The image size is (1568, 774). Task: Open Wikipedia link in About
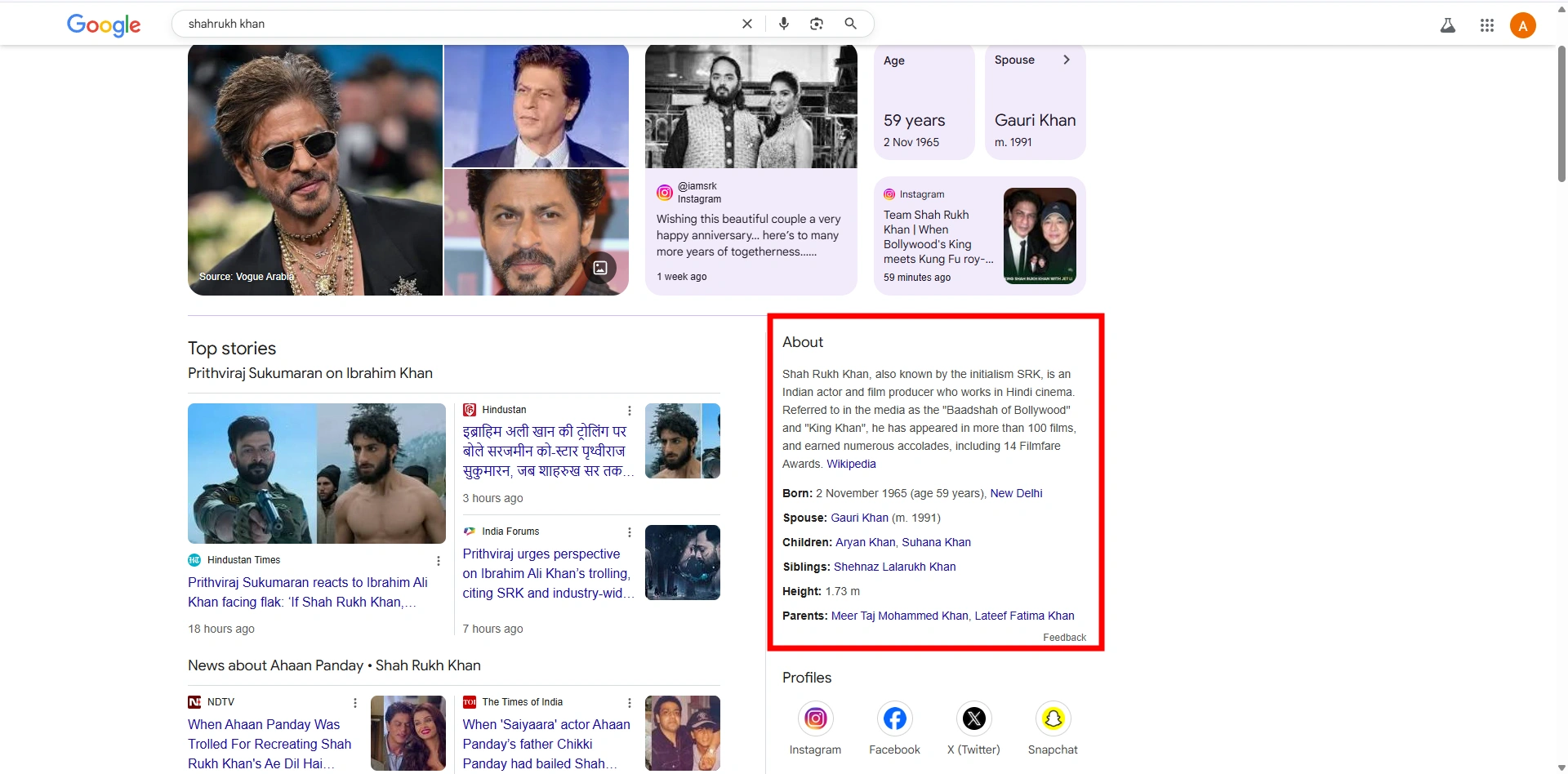(851, 464)
